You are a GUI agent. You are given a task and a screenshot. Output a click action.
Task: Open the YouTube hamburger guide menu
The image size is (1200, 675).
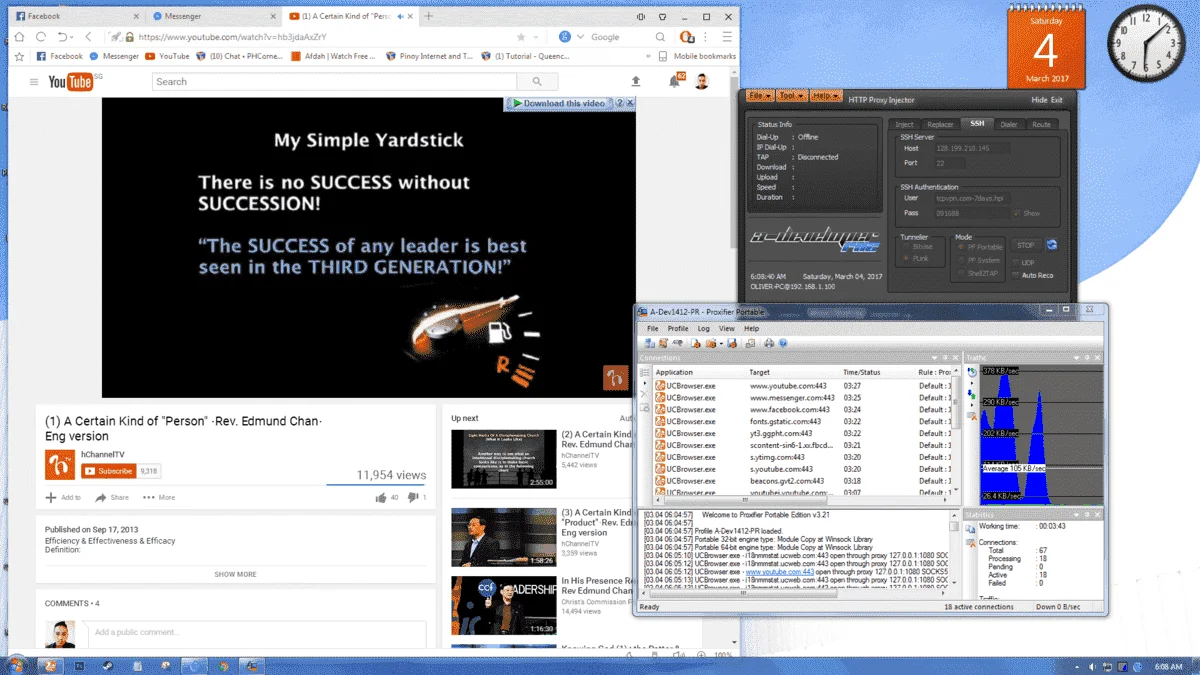34,82
